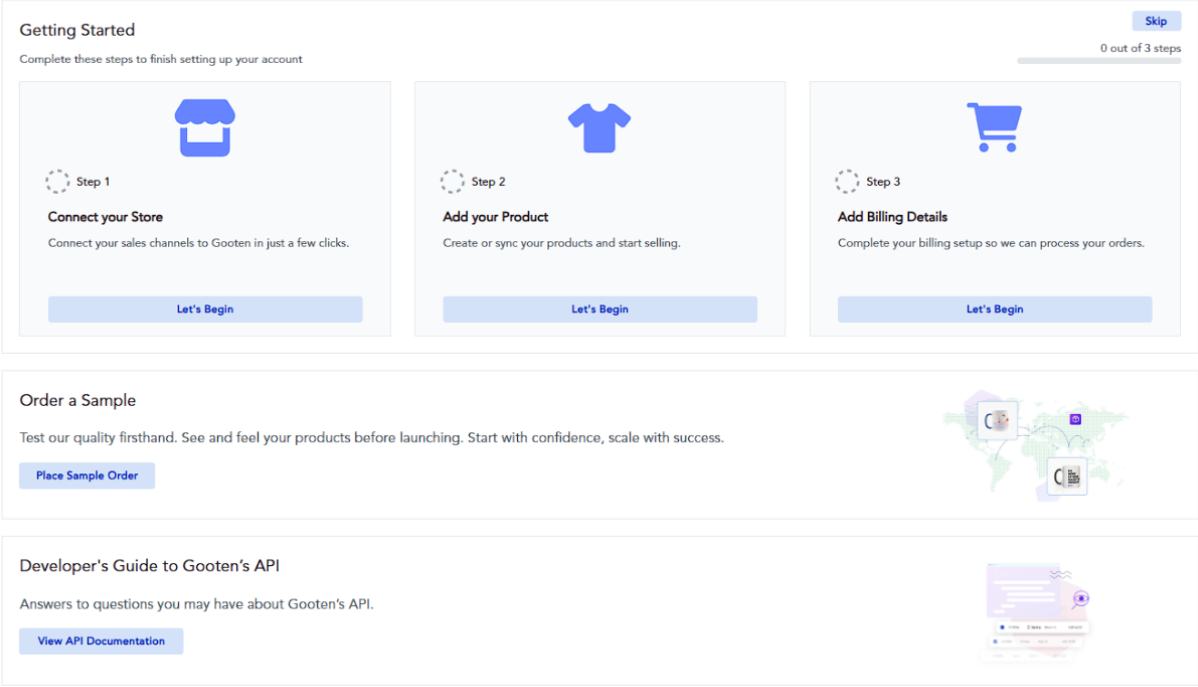Click the Step 1 dashed circle indicator
1198x687 pixels.
(58, 182)
